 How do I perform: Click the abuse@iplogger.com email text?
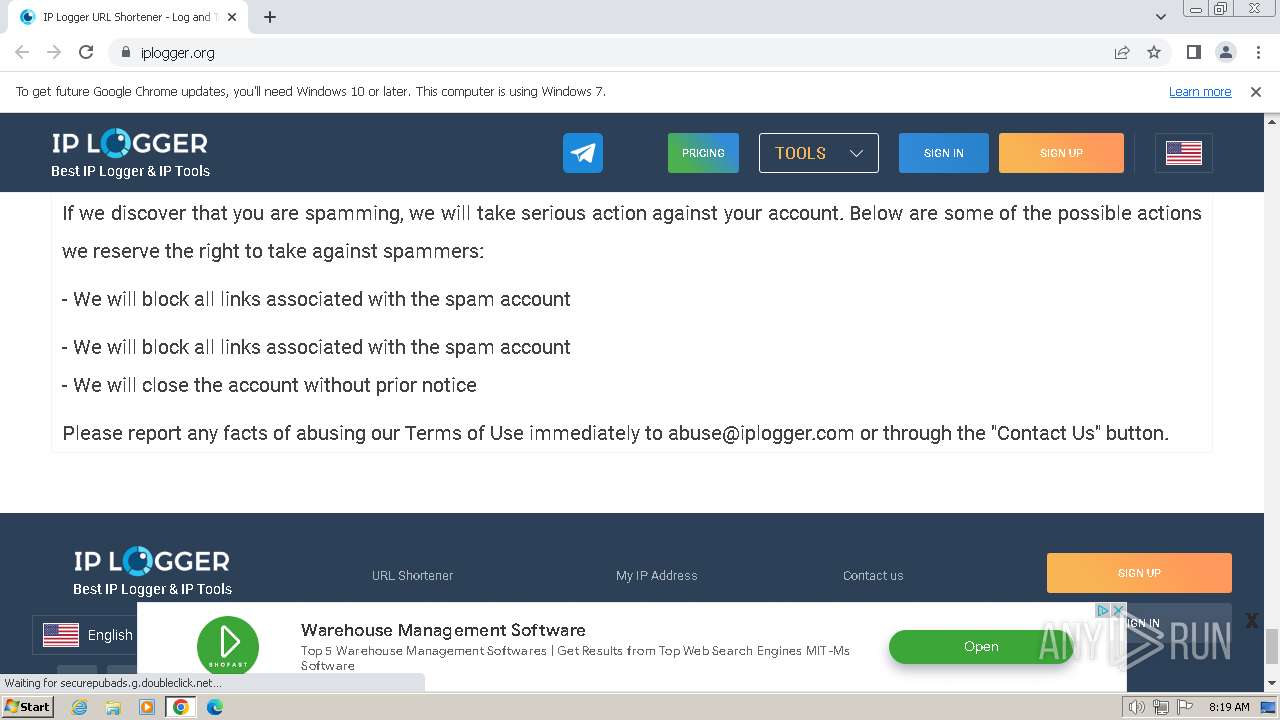coord(761,433)
